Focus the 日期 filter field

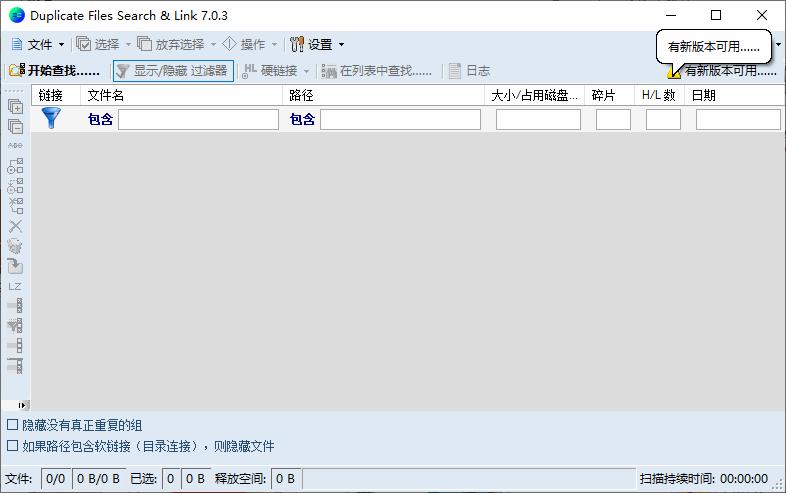tap(738, 120)
